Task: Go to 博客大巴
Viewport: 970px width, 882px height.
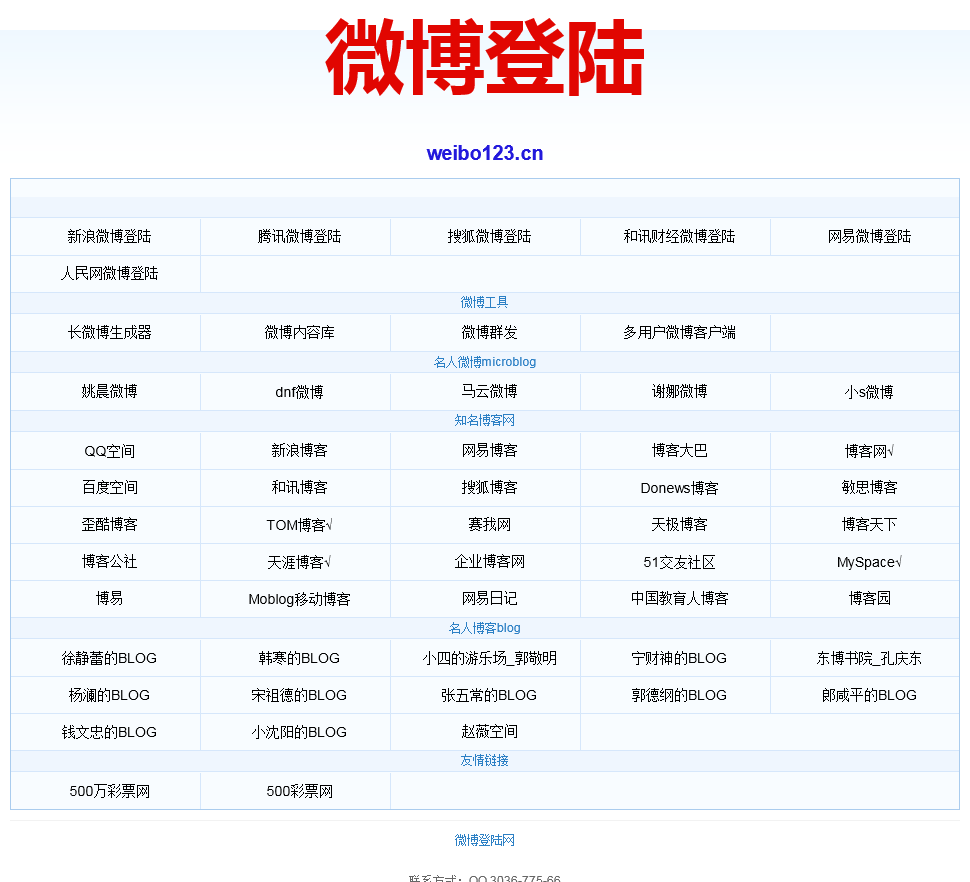Action: pos(679,451)
